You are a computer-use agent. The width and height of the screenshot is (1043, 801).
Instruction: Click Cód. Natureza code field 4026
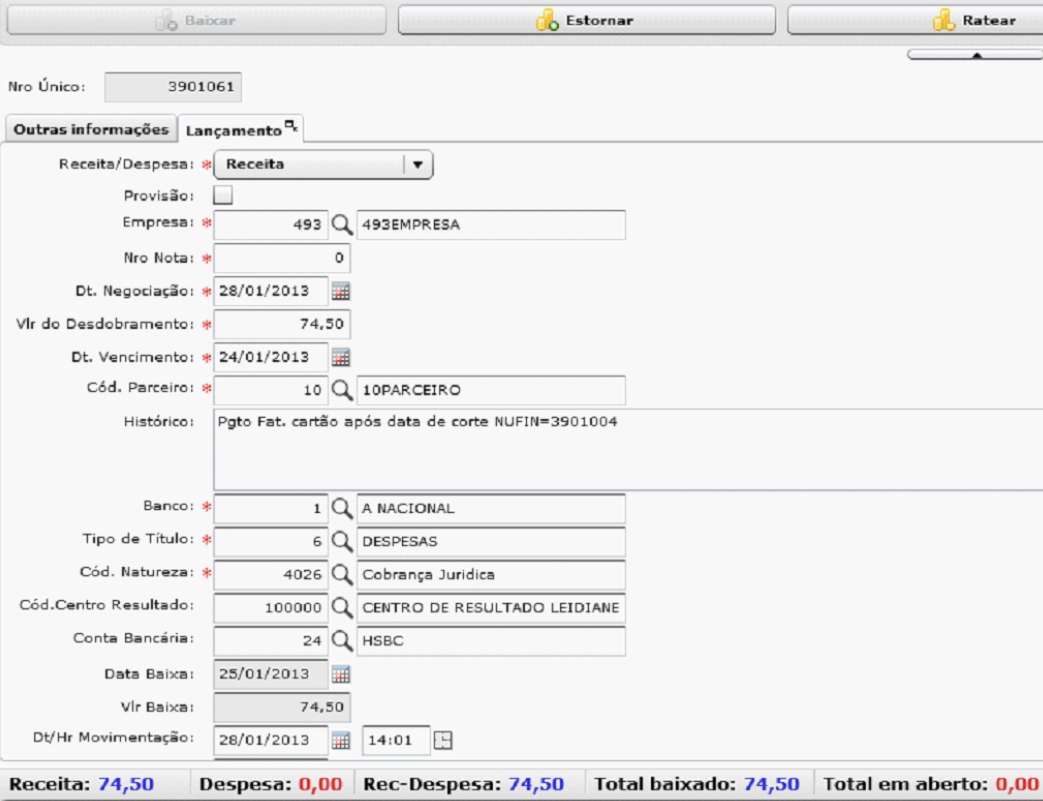(271, 574)
